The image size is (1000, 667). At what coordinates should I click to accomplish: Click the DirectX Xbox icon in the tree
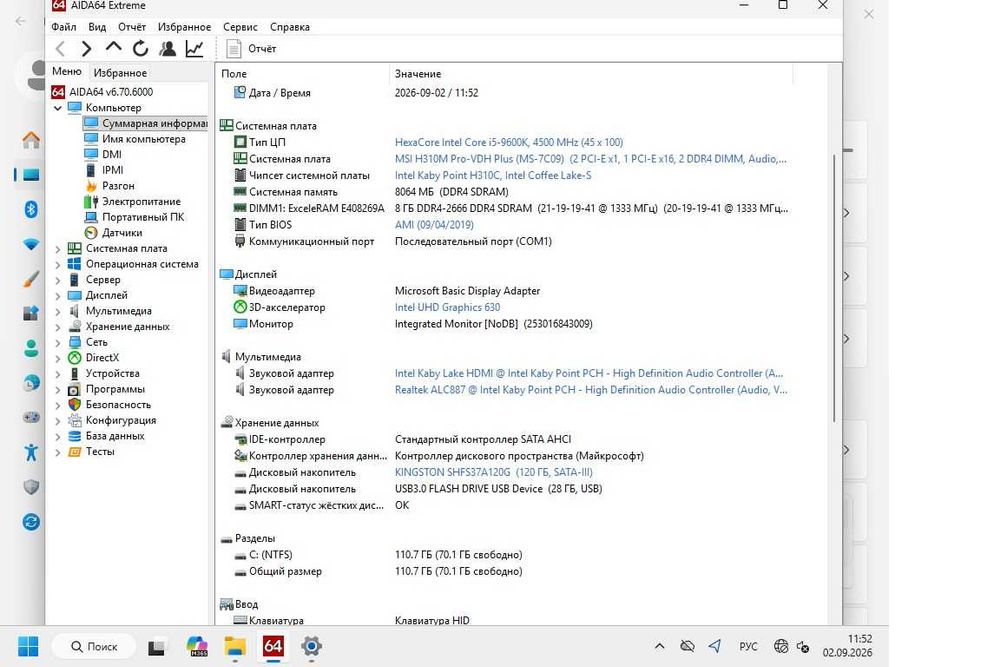click(x=75, y=358)
